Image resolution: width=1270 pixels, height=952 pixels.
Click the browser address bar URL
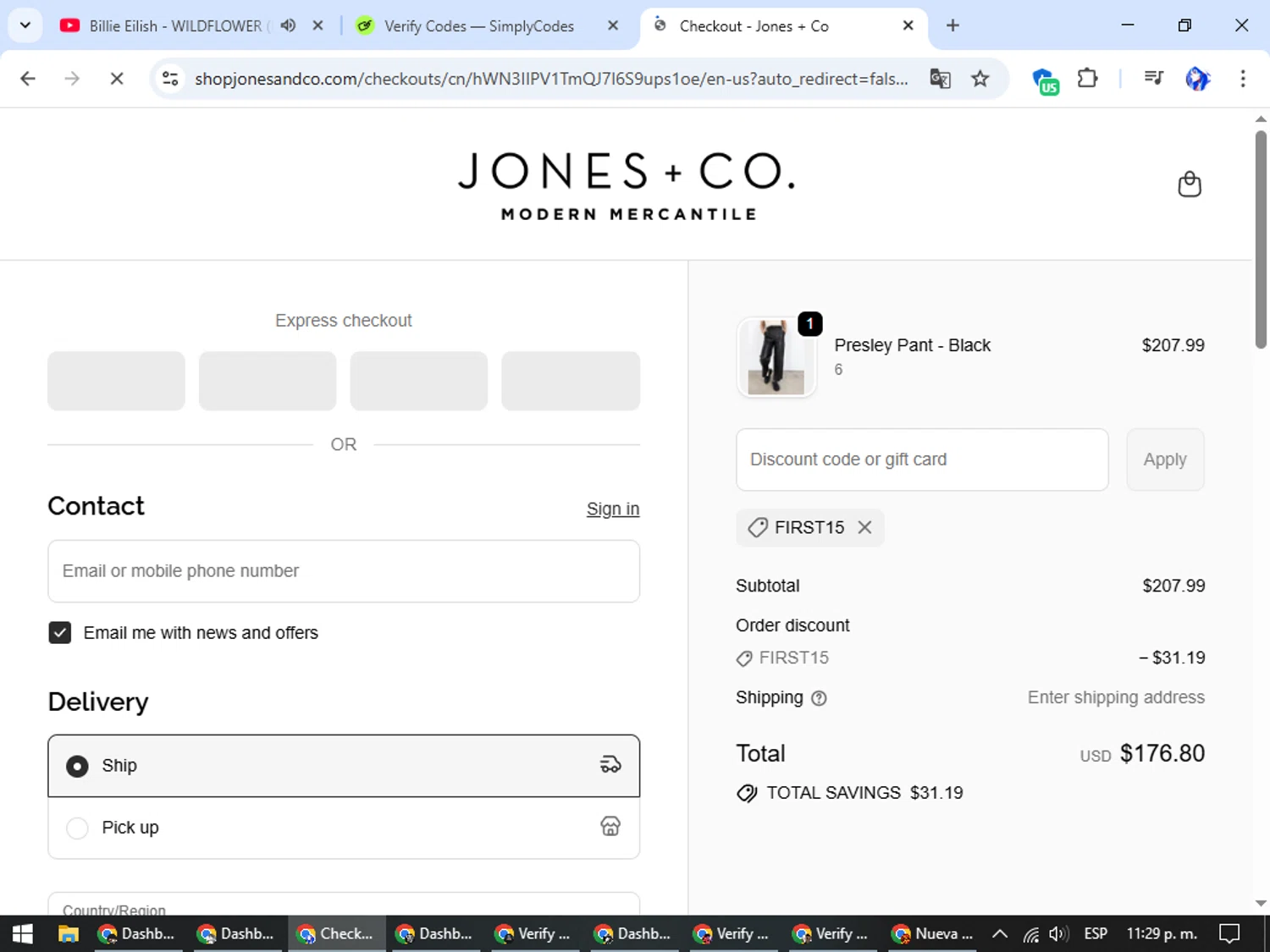click(x=550, y=79)
